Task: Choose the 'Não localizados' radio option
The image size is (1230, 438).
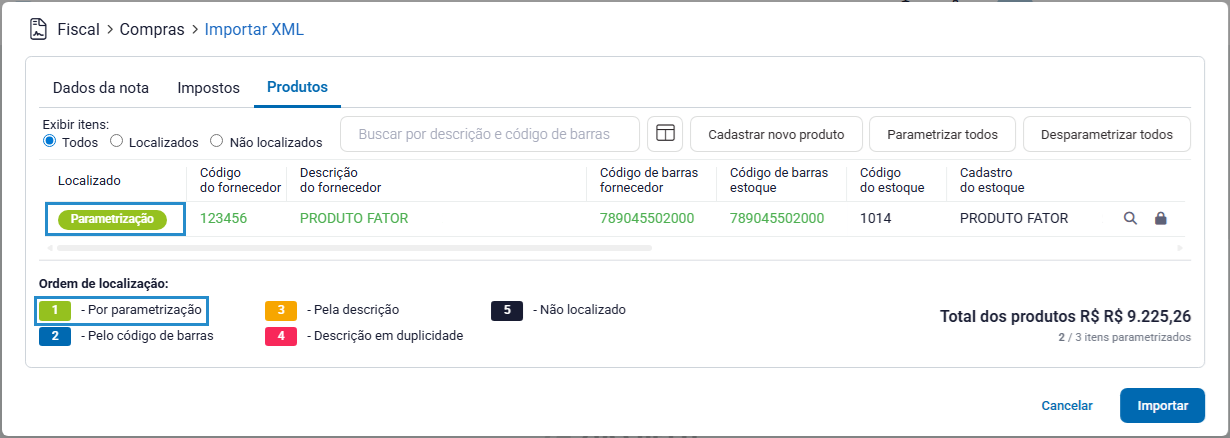Action: coord(217,142)
